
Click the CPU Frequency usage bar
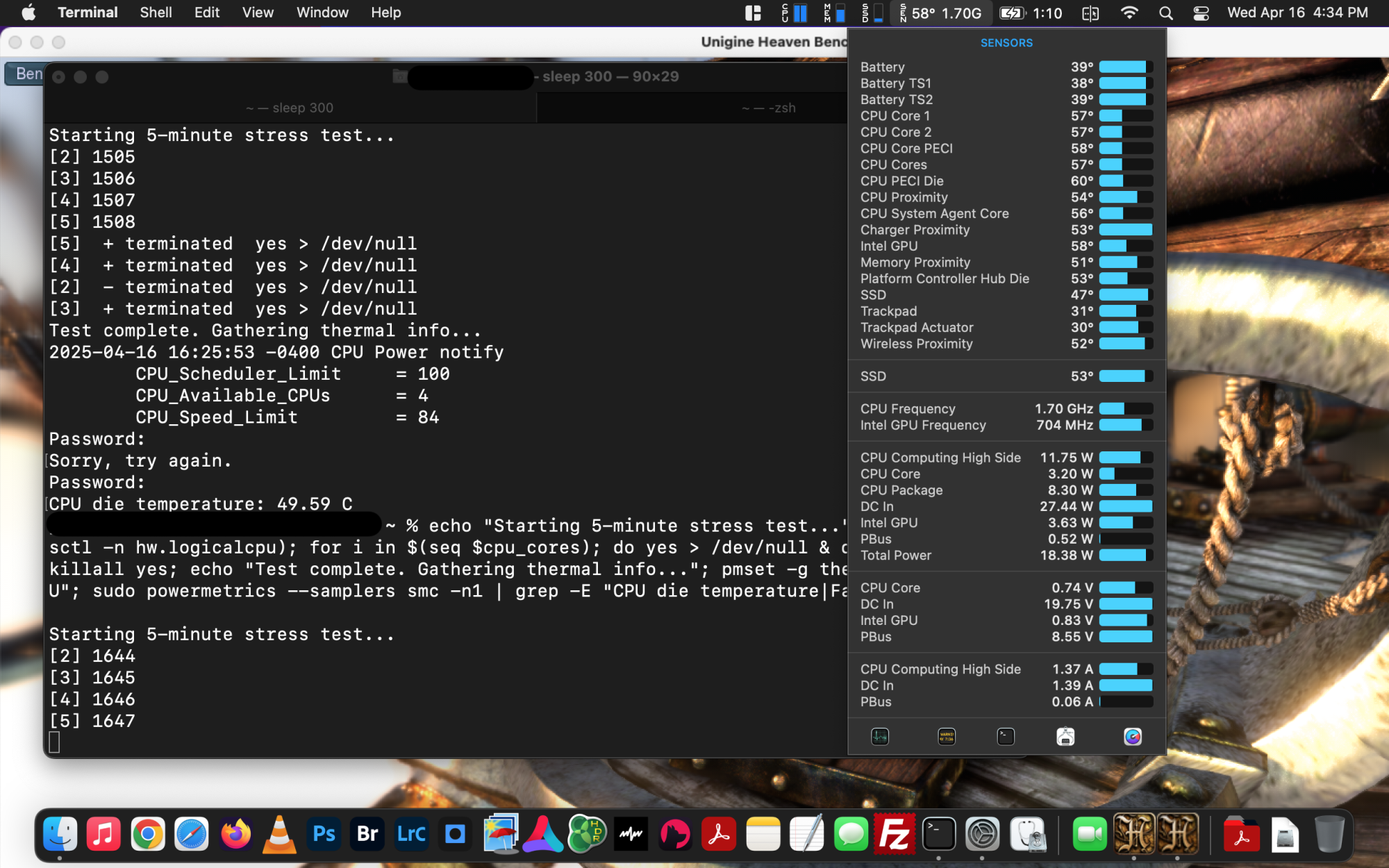1125,409
